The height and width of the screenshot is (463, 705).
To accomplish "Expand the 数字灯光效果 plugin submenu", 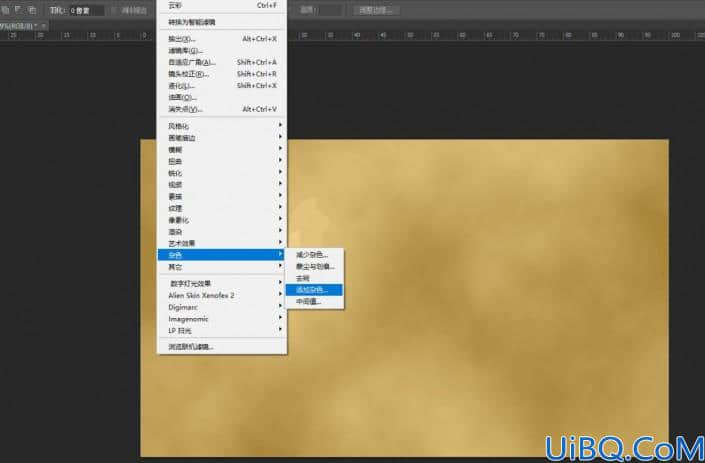I will pyautogui.click(x=222, y=284).
